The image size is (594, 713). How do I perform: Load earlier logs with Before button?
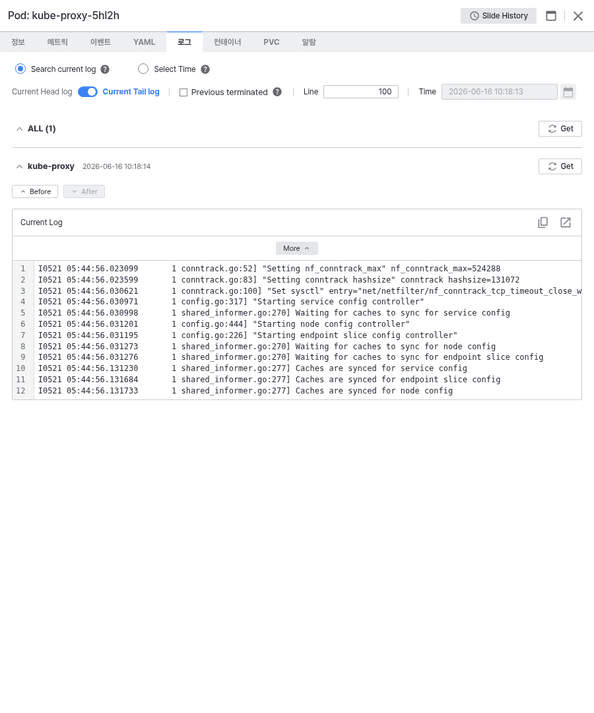pyautogui.click(x=35, y=191)
